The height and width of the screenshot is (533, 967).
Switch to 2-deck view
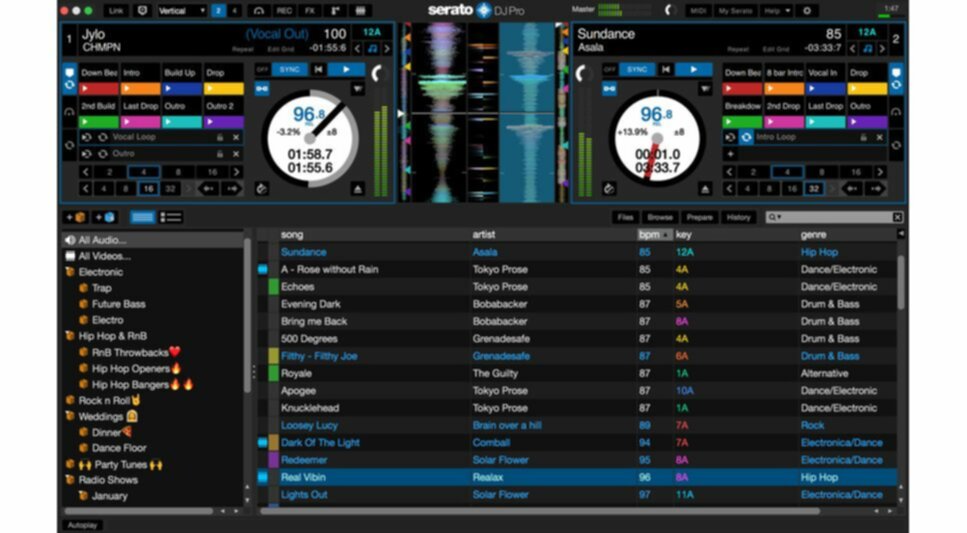coord(218,10)
